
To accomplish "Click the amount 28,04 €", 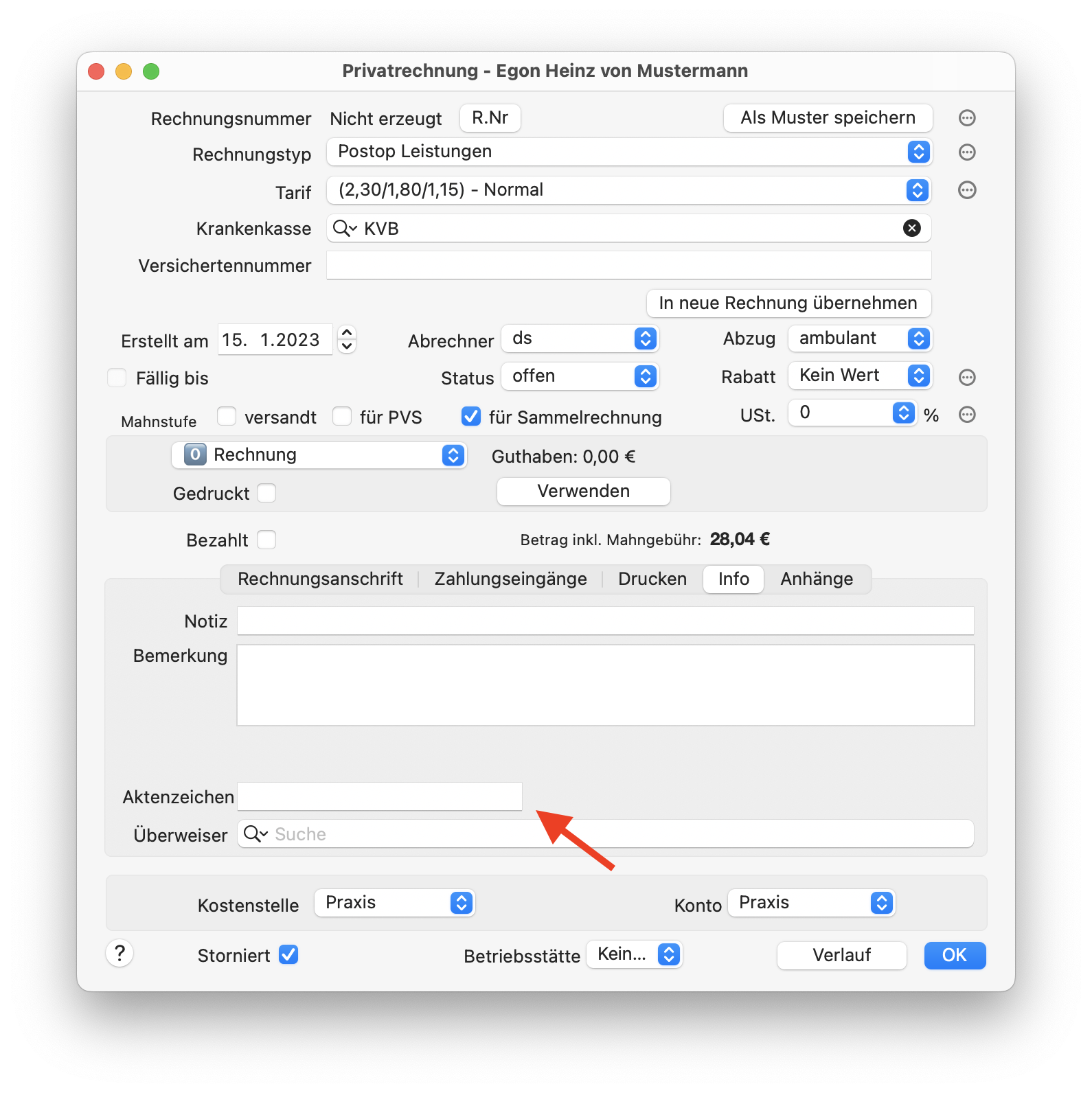I will click(740, 539).
